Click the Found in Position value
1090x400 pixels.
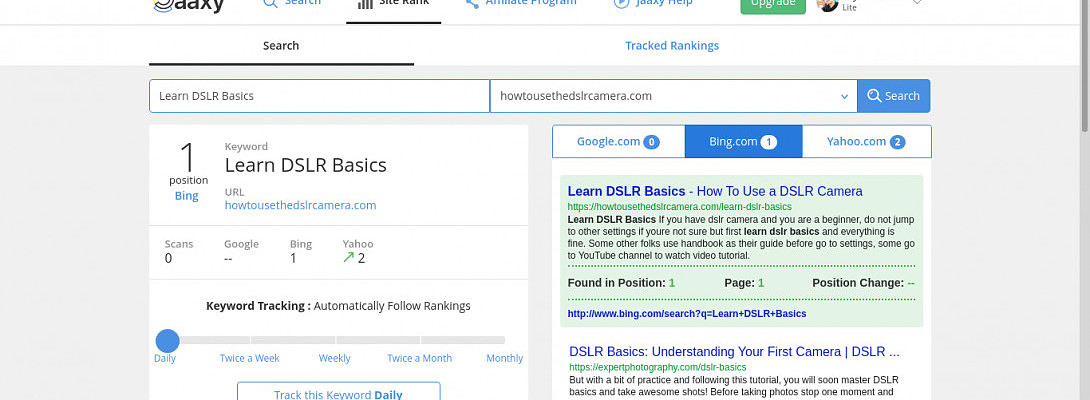672,283
